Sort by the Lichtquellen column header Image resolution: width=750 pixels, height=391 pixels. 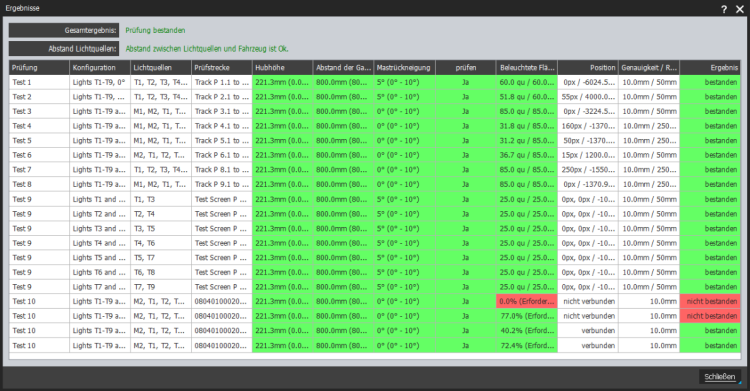pyautogui.click(x=161, y=67)
